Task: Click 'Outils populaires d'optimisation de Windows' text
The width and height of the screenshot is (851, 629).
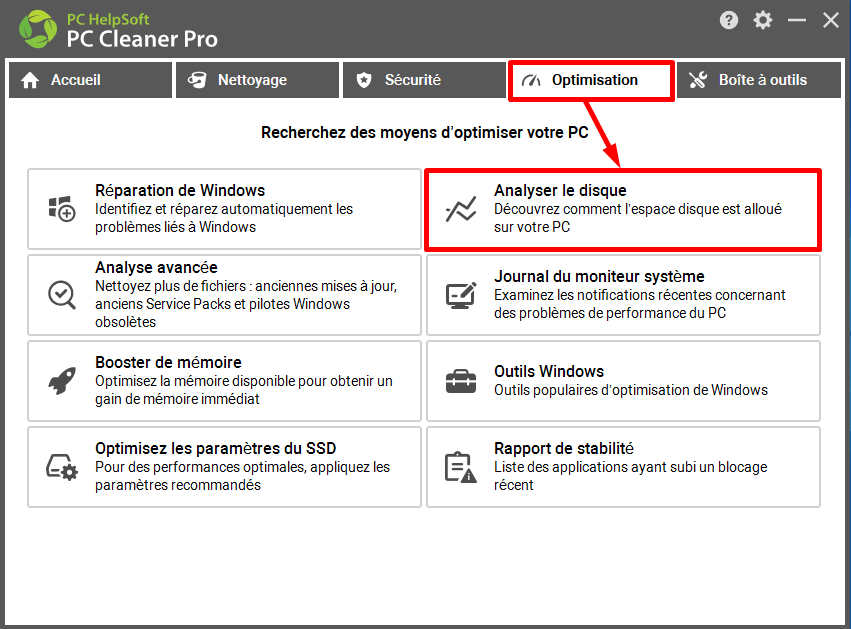Action: (x=631, y=390)
